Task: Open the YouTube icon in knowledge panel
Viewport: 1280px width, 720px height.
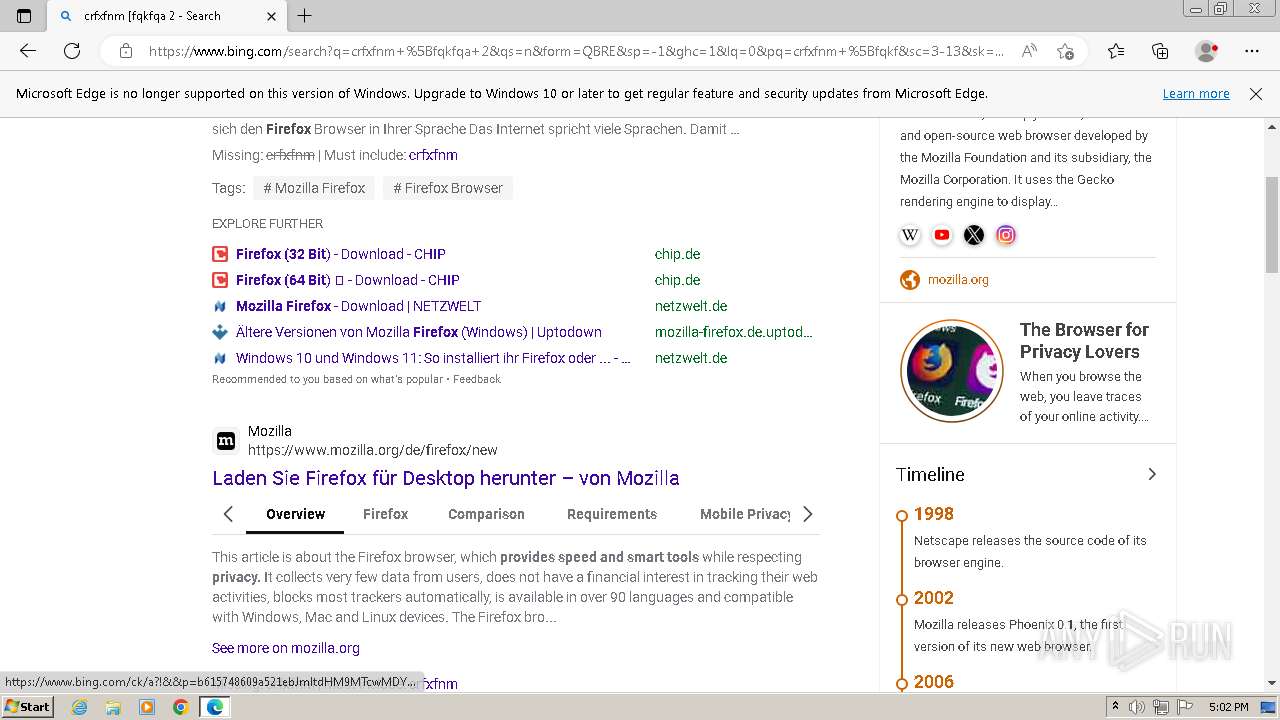Action: pyautogui.click(x=942, y=235)
